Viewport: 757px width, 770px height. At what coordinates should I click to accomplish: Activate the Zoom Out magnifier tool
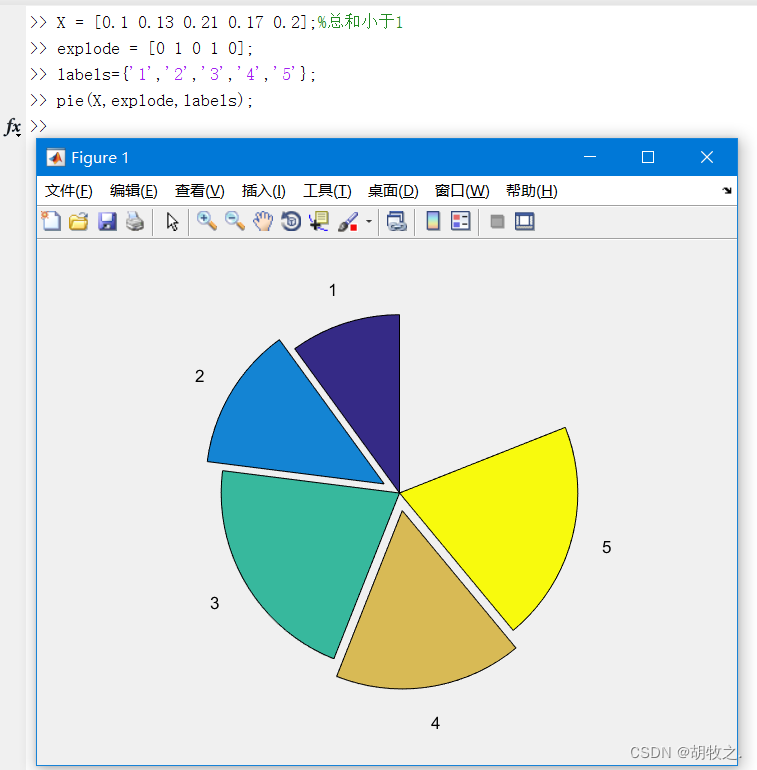[x=235, y=221]
